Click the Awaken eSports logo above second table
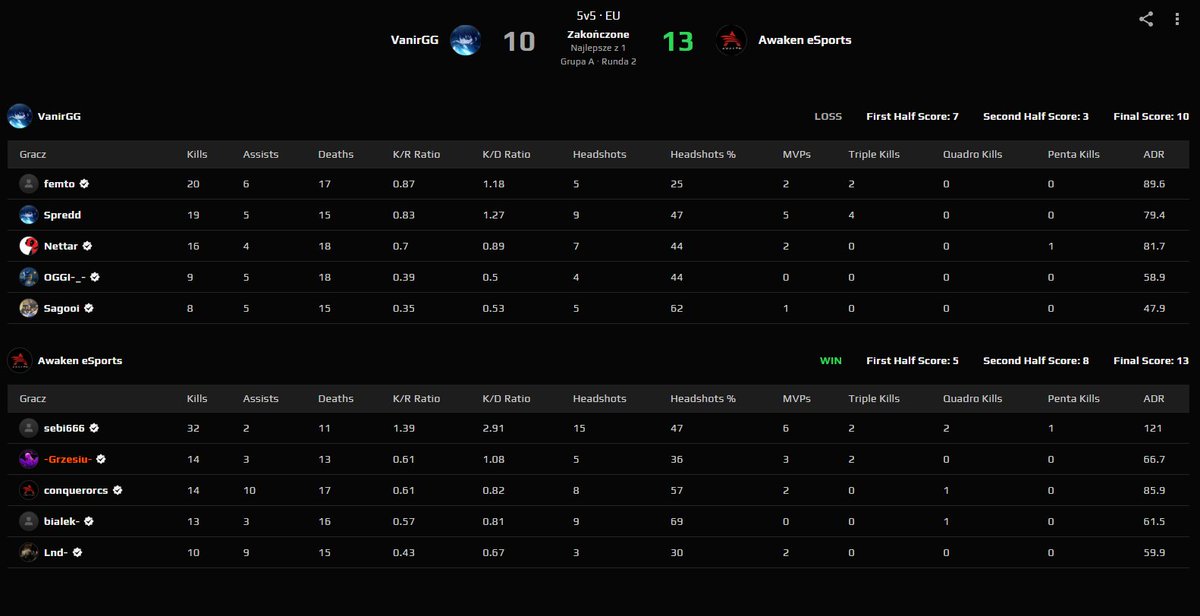The height and width of the screenshot is (616, 1200). pos(19,360)
